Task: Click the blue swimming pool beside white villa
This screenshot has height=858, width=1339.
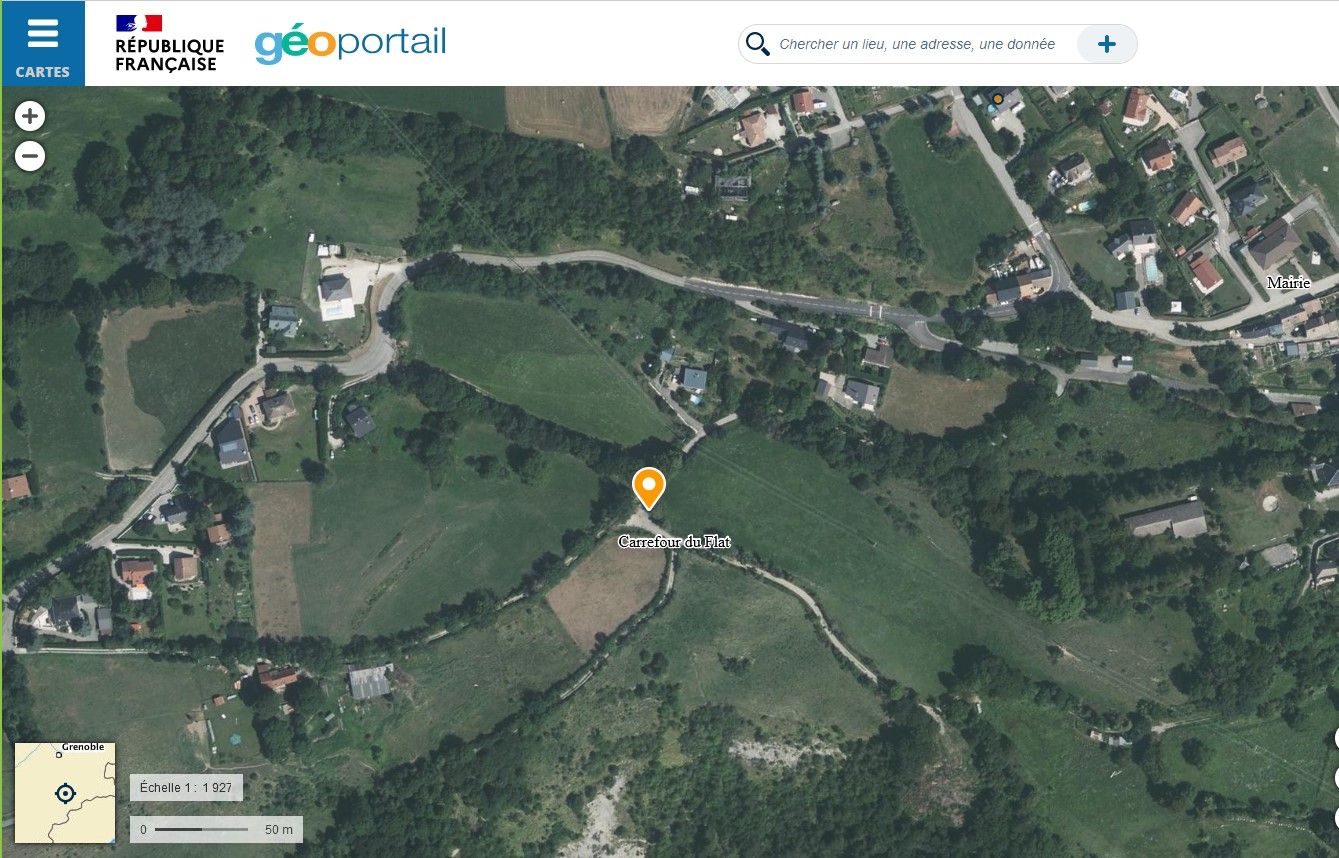Action: pyautogui.click(x=334, y=310)
